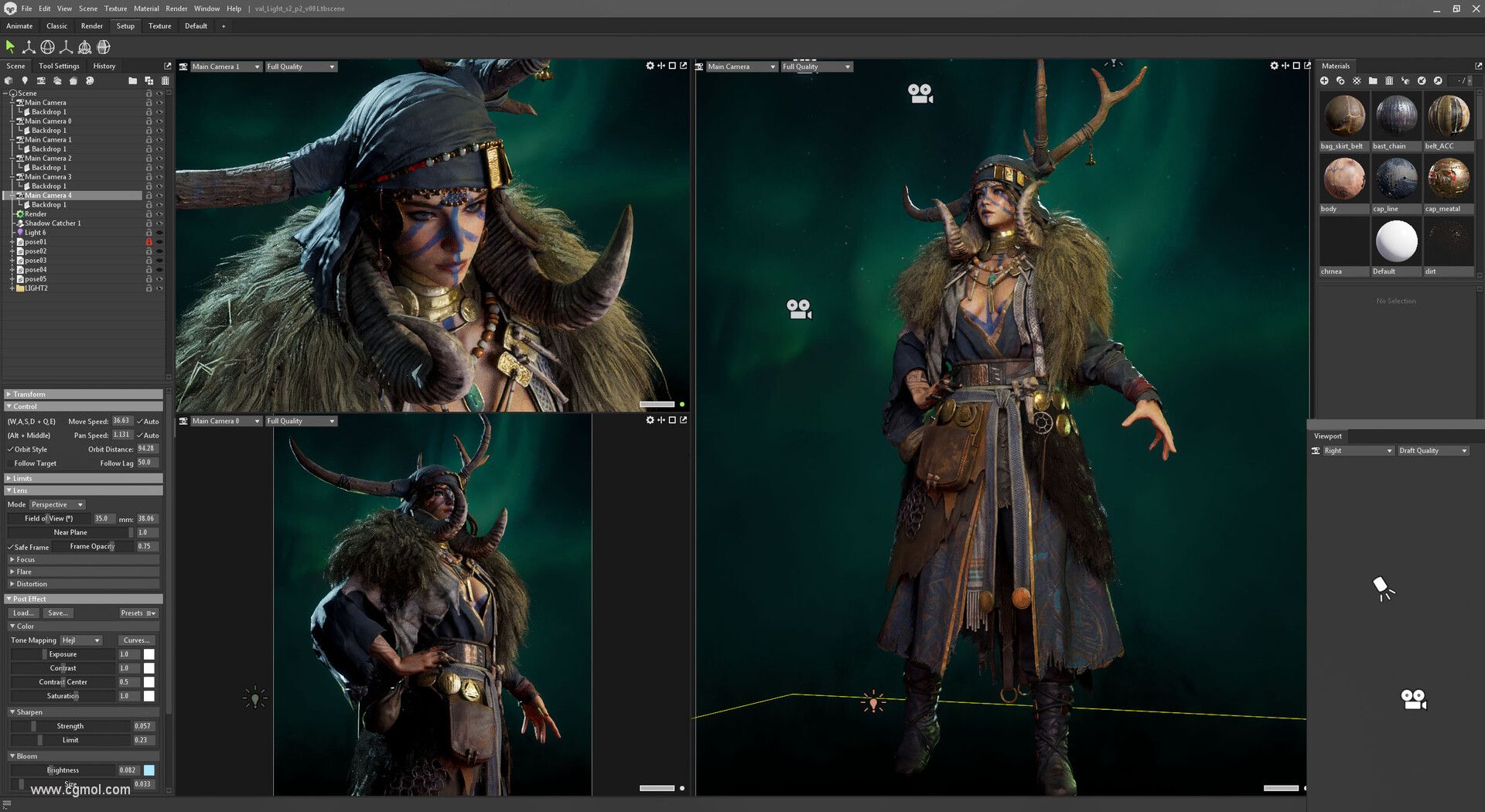Select camera gizmo left of character in viewport
This screenshot has width=1485, height=812.
point(799,309)
